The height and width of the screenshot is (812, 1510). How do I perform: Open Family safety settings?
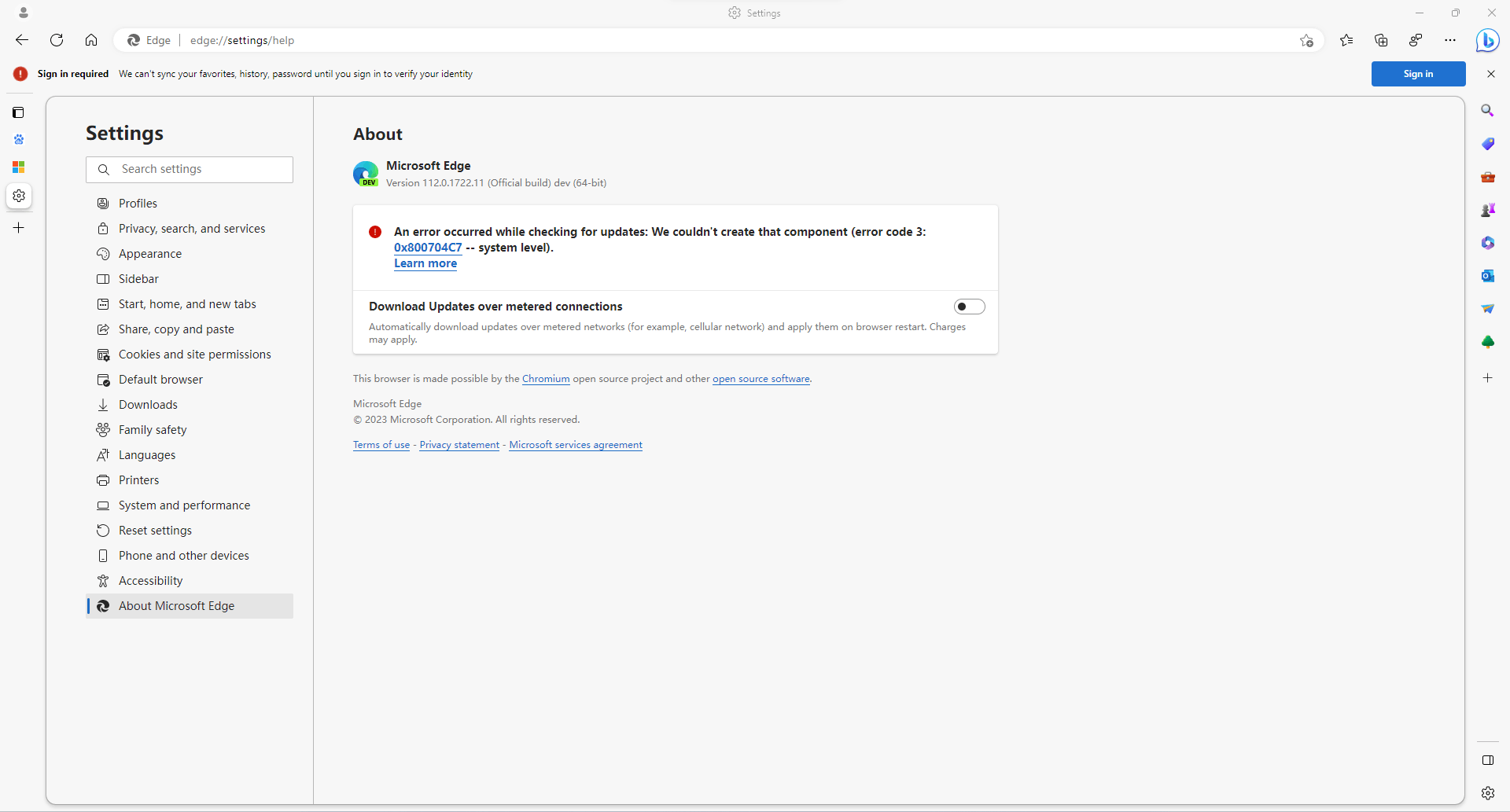pos(190,430)
